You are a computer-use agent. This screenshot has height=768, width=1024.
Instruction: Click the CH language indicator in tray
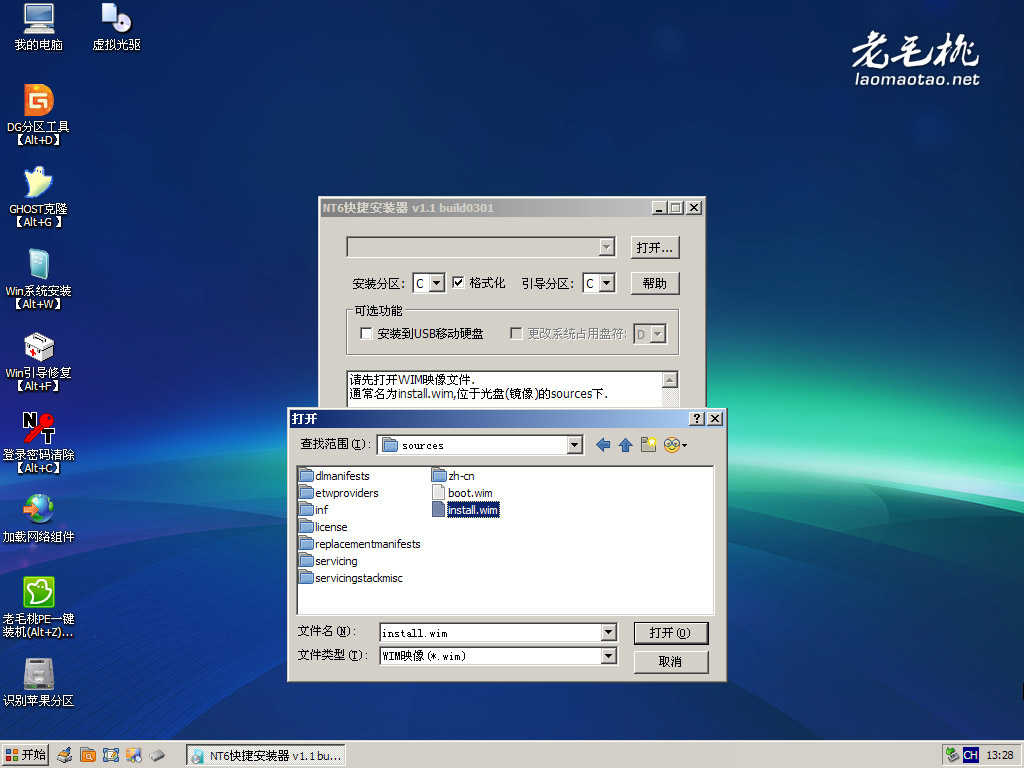[970, 755]
